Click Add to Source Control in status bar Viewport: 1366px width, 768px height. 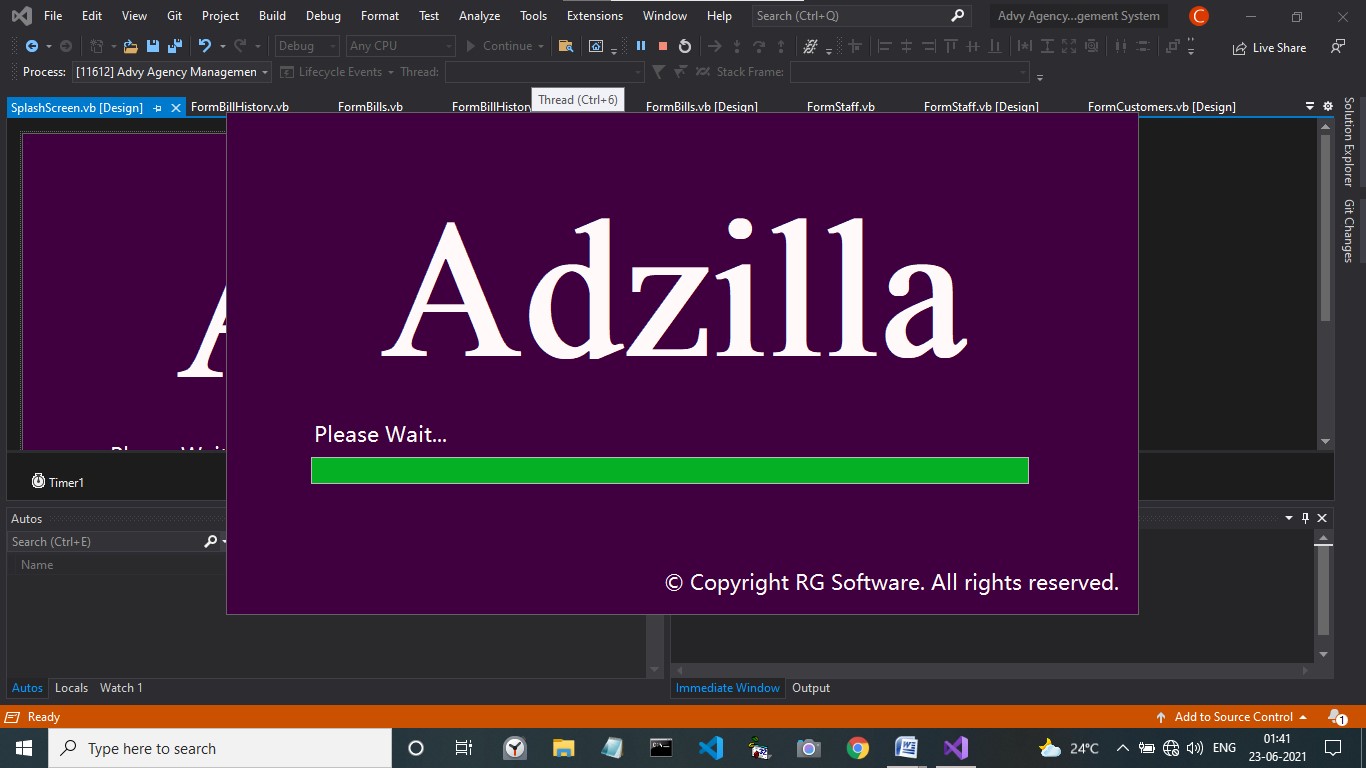pyautogui.click(x=1232, y=717)
